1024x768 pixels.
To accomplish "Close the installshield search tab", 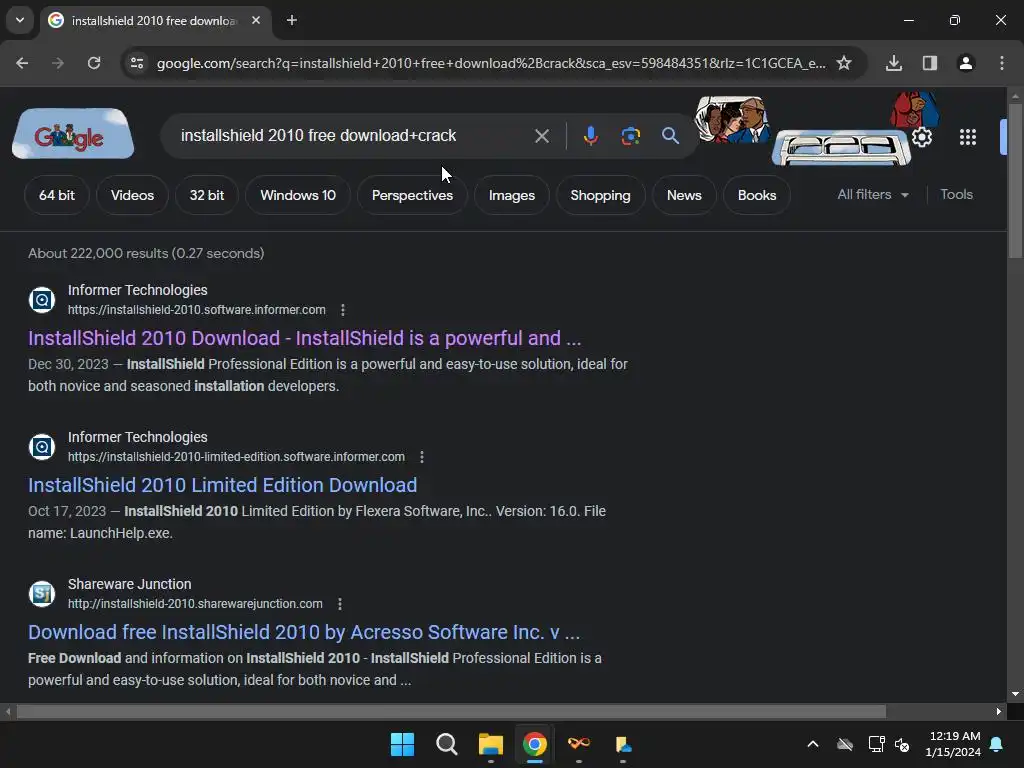I will point(256,20).
